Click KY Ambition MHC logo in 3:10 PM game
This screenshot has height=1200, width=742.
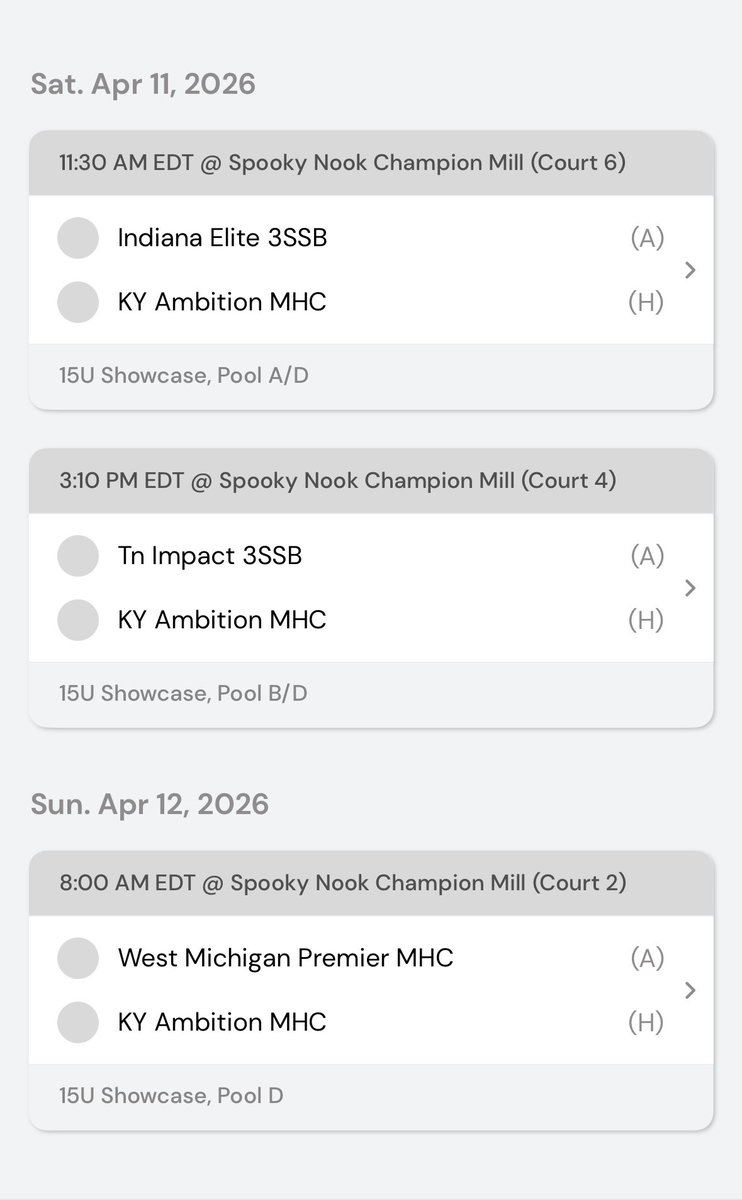click(78, 620)
